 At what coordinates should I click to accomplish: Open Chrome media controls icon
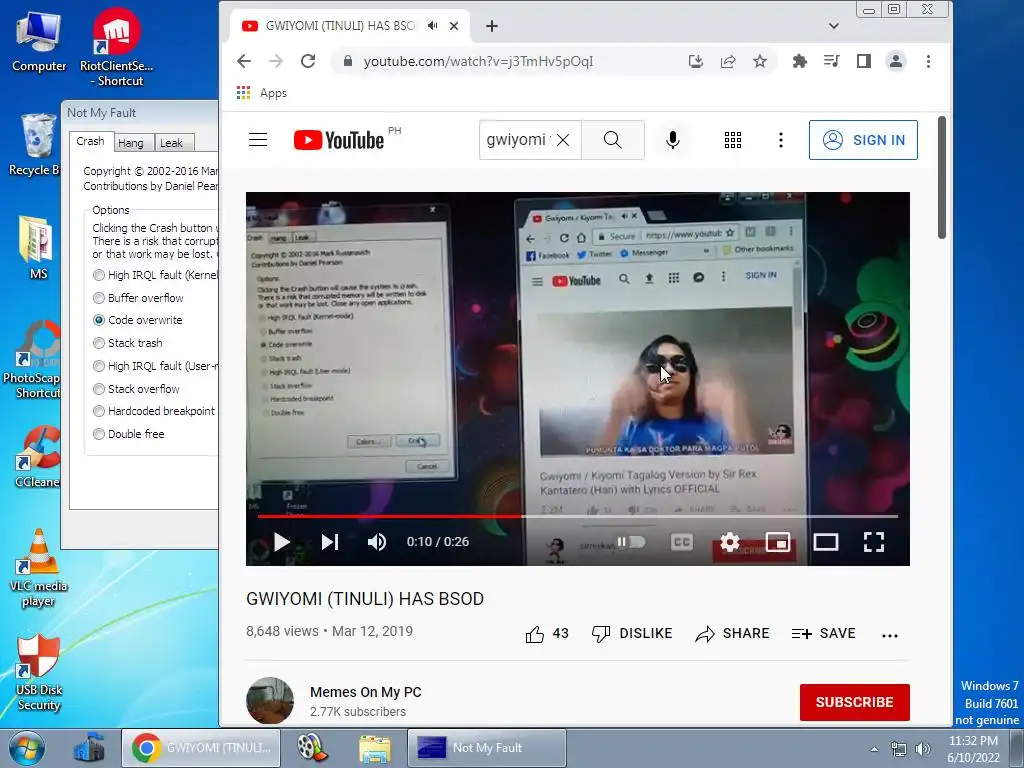(831, 61)
